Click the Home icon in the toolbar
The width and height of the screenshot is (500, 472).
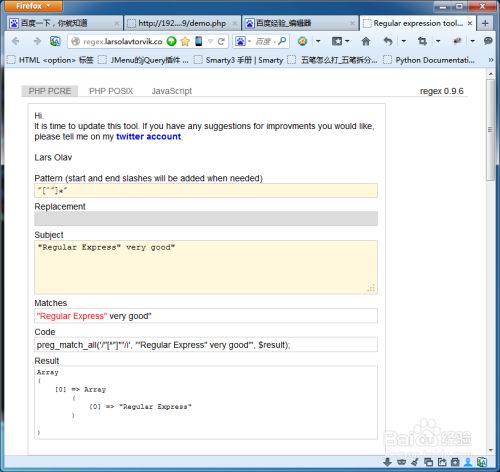pyautogui.click(x=366, y=41)
